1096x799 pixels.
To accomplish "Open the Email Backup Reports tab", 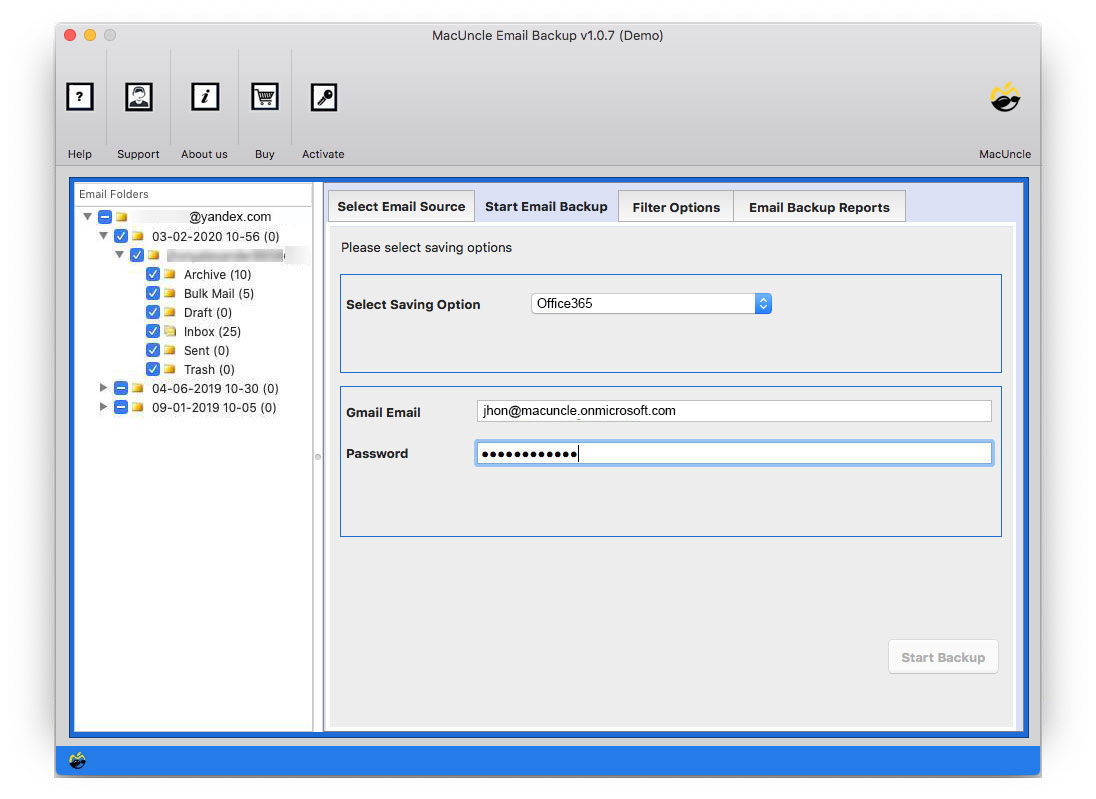I will coord(819,207).
